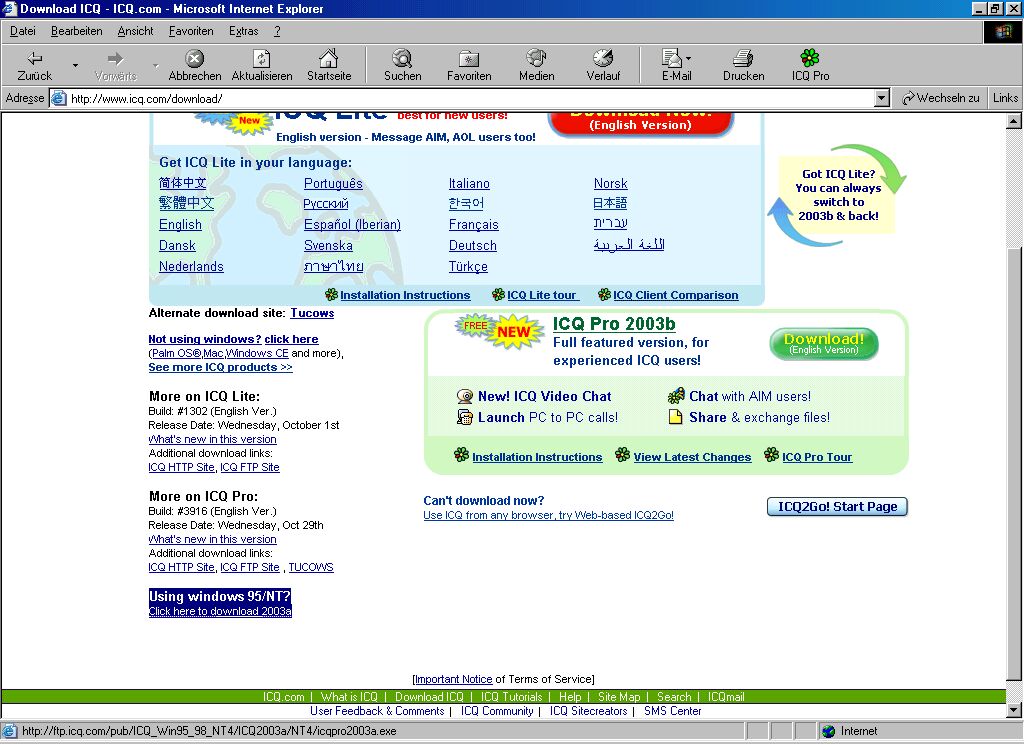
Task: Click the green Download! English Version button
Action: 824,344
